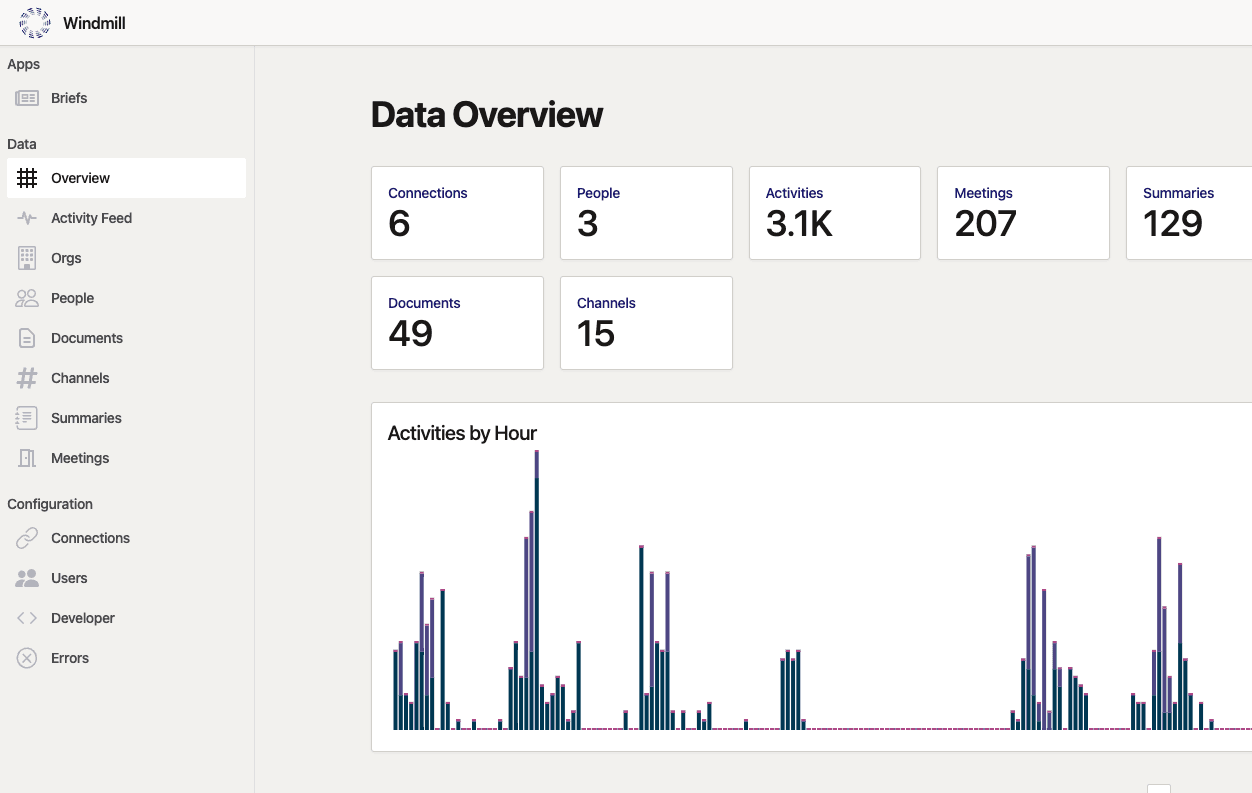Click the "Apps" sidebar section header

click(24, 64)
